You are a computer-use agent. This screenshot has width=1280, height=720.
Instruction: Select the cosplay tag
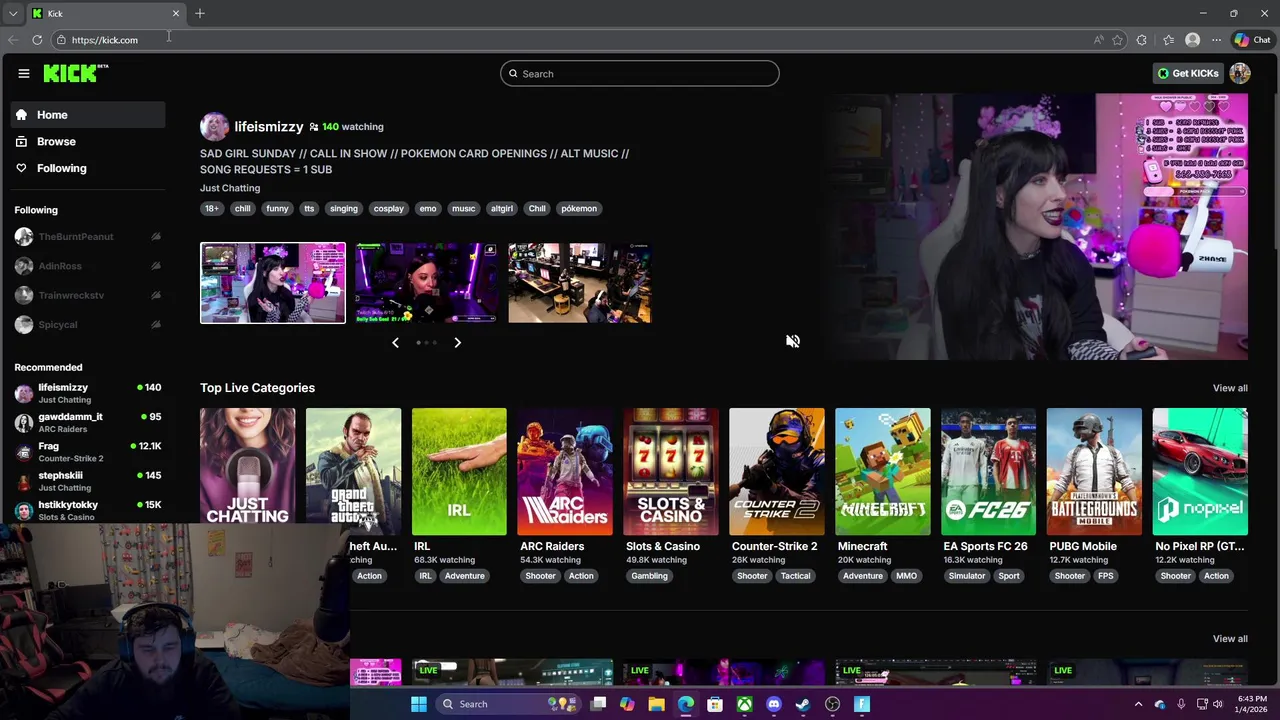388,209
